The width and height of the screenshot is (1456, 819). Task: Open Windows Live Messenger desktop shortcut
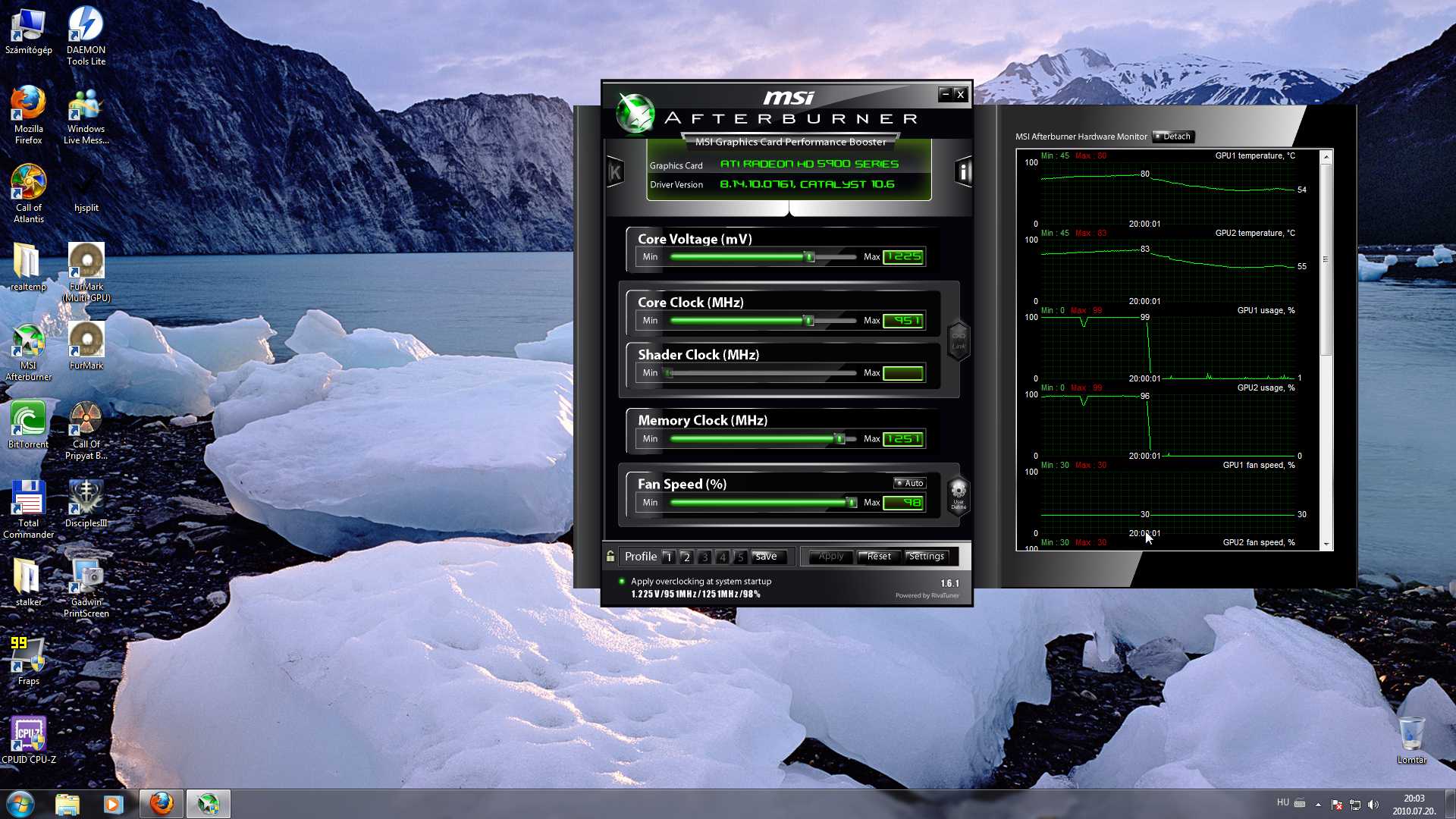(x=86, y=115)
